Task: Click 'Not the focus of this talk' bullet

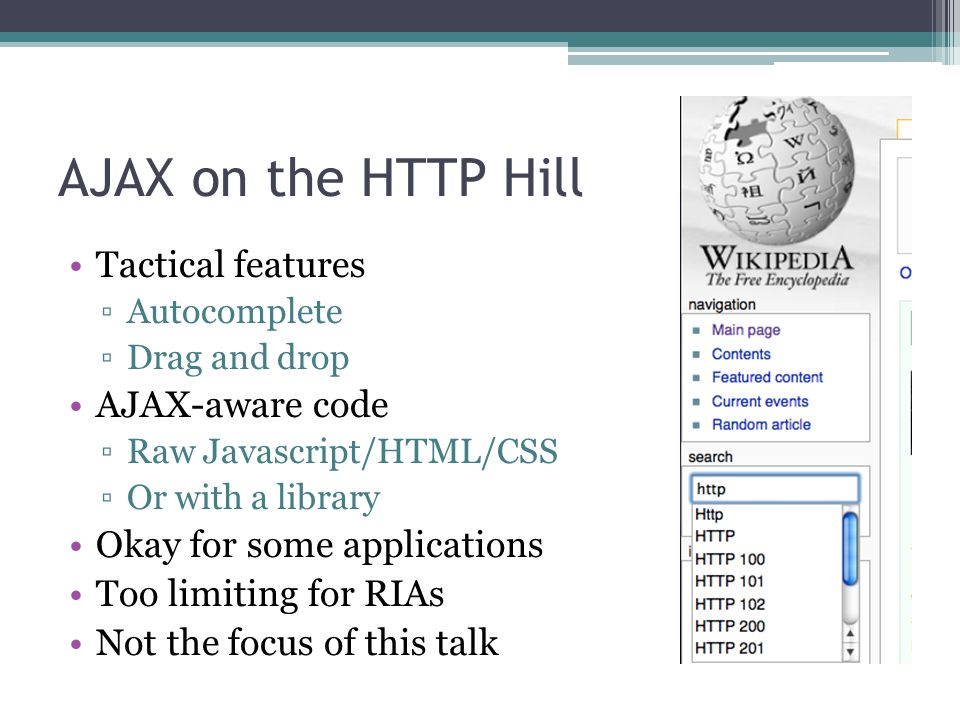Action: 297,642
